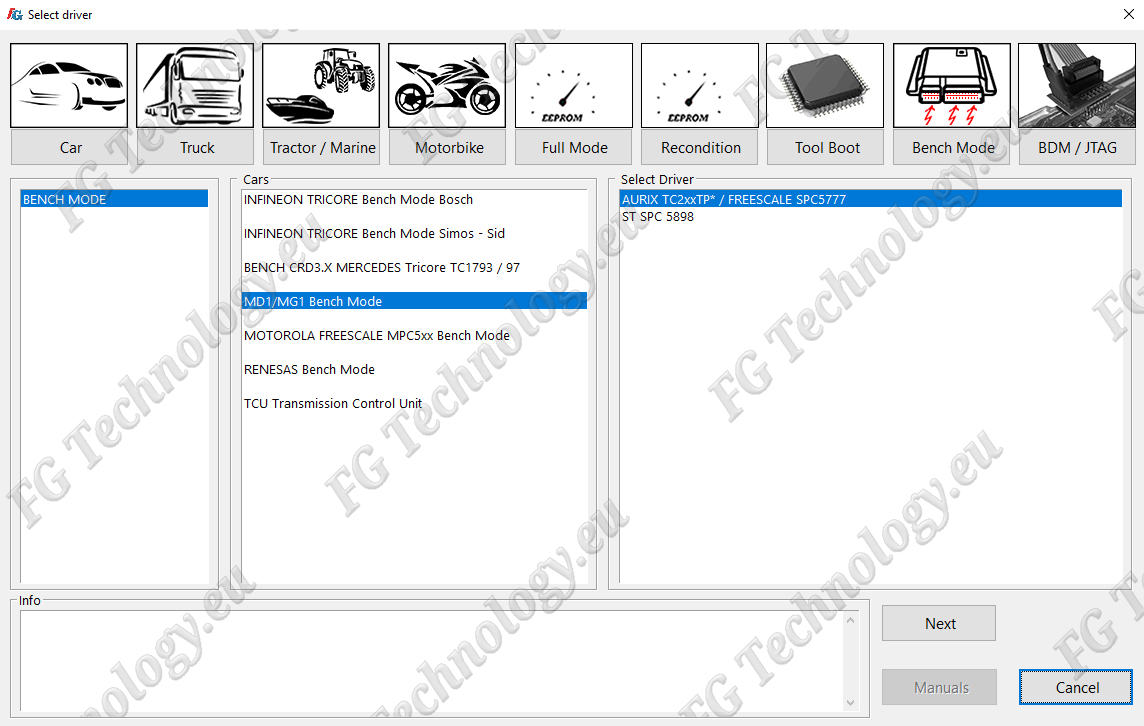Select MOTOROLA FREESCALE MPC5xx Bench Mode
Image resolution: width=1144 pixels, height=726 pixels.
(376, 336)
